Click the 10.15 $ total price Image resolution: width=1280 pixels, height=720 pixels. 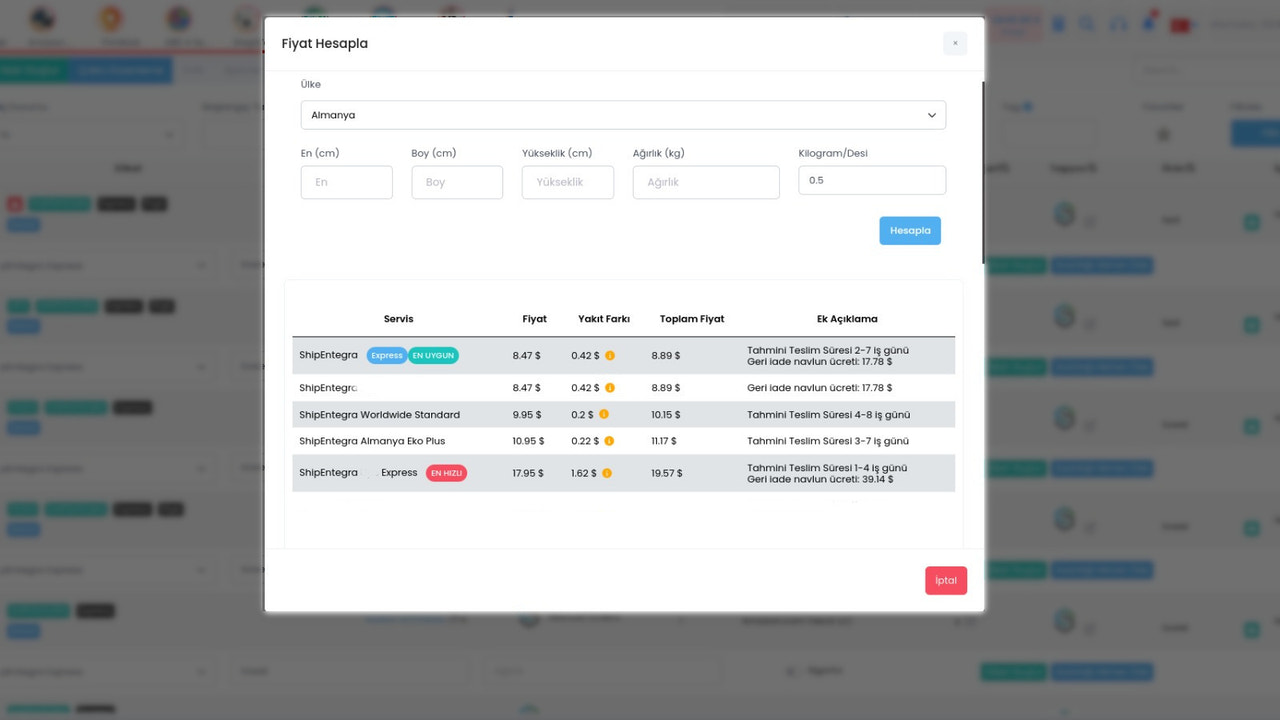pyautogui.click(x=665, y=415)
